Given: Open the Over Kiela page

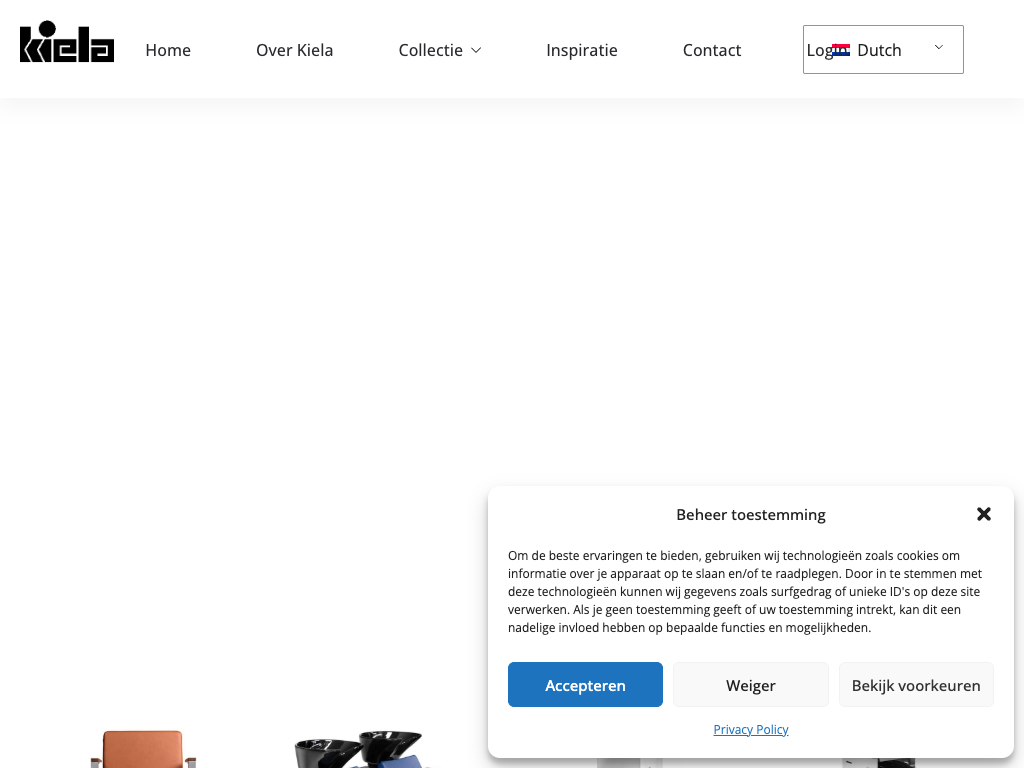Looking at the screenshot, I should [x=295, y=50].
